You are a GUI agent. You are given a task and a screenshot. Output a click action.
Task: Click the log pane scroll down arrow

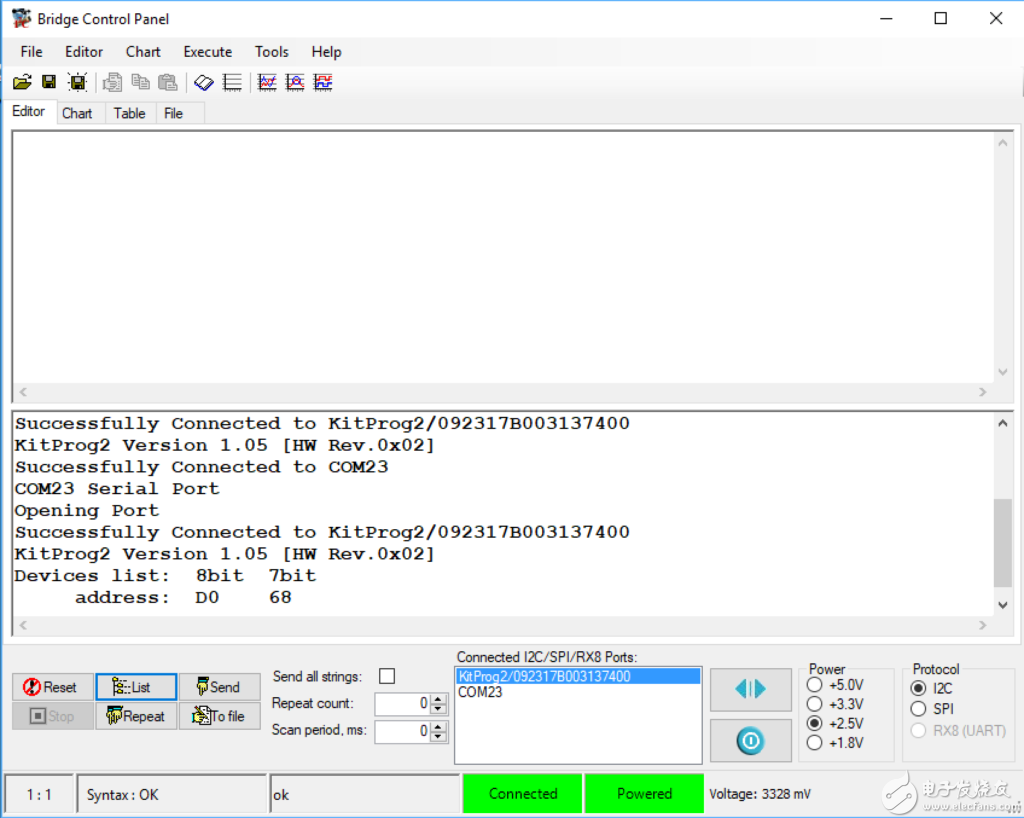(1002, 605)
